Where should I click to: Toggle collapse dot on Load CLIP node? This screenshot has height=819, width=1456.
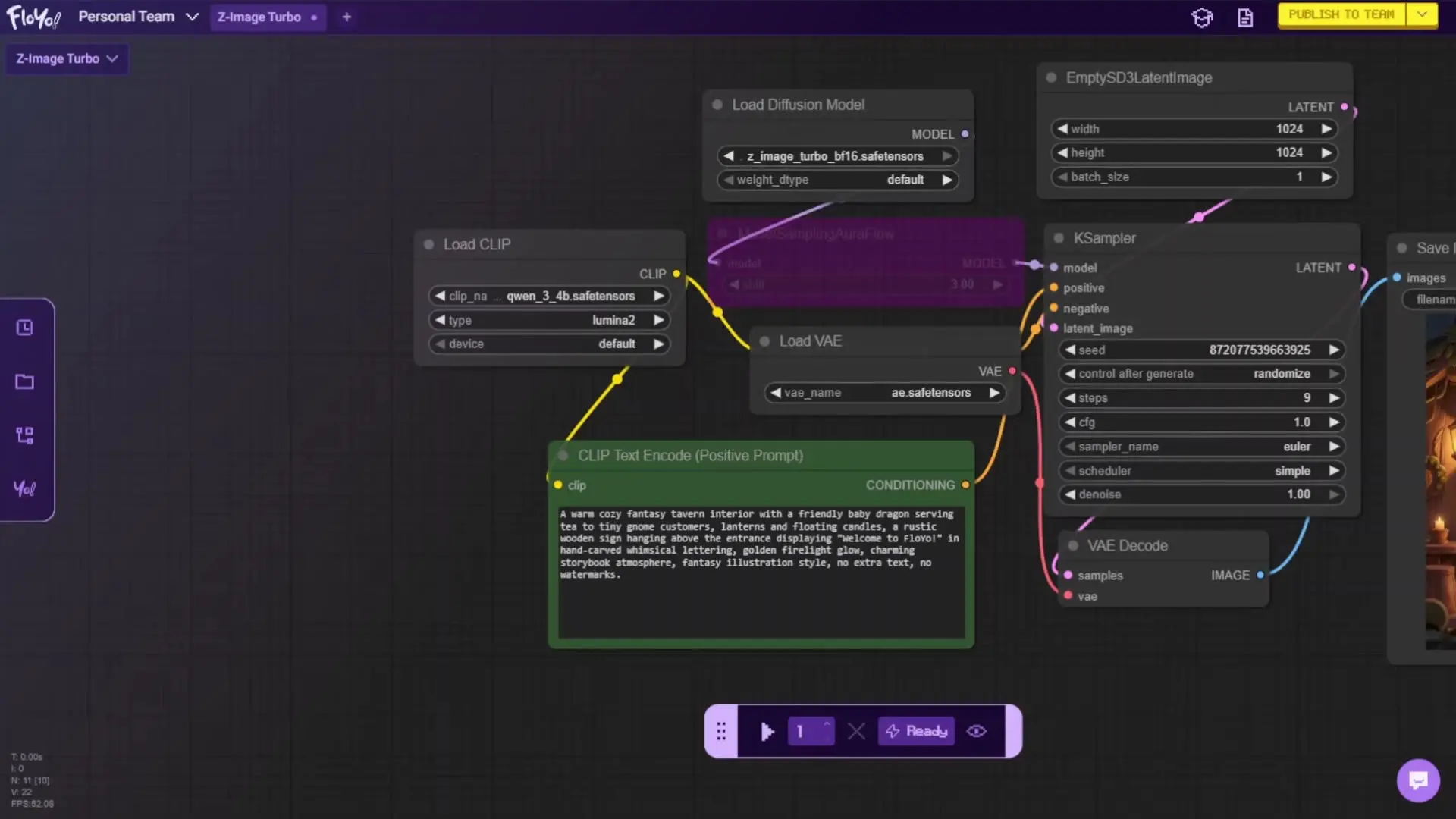tap(428, 244)
